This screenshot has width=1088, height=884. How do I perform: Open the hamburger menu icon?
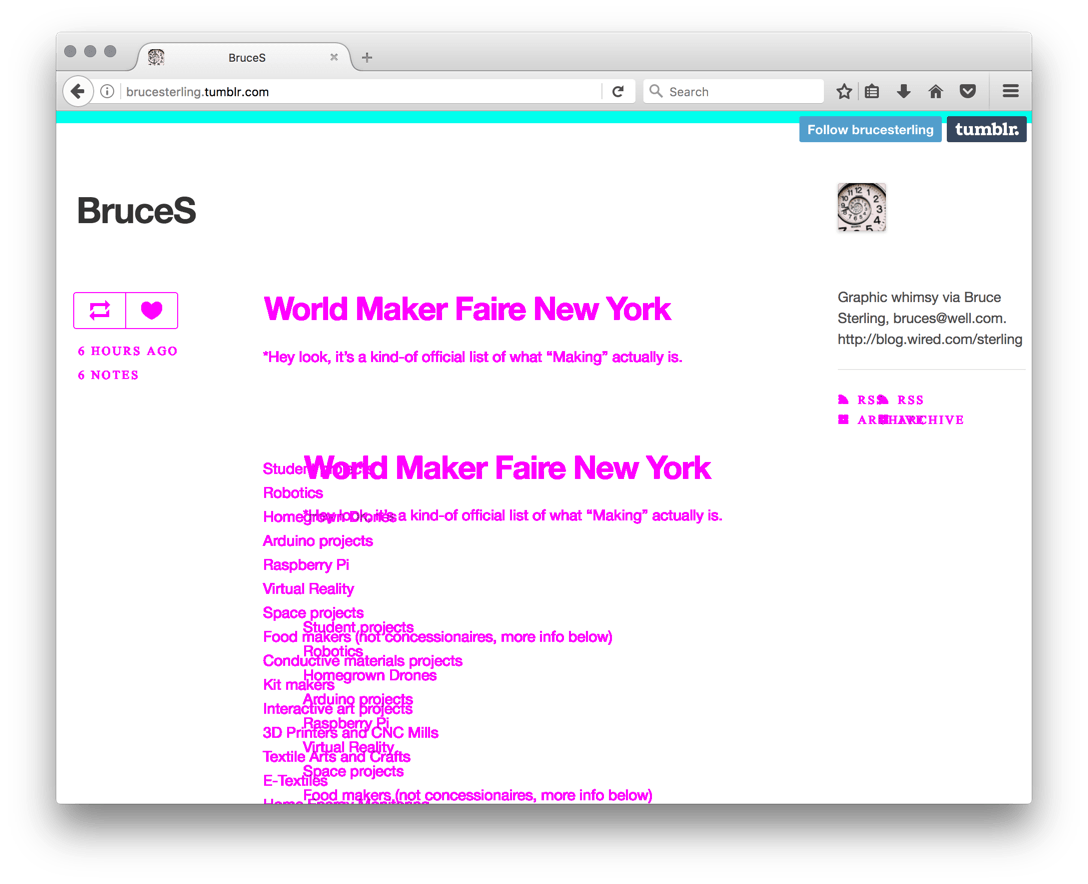point(1010,91)
